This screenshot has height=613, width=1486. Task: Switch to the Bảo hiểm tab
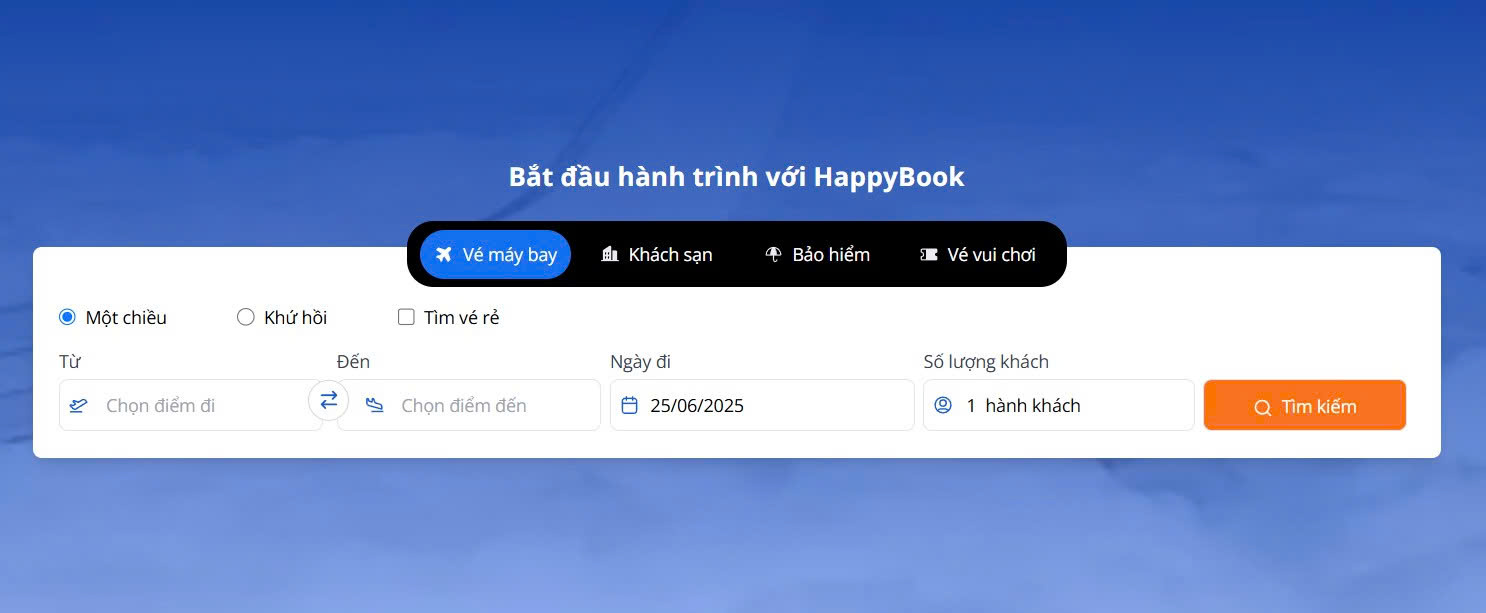[817, 255]
